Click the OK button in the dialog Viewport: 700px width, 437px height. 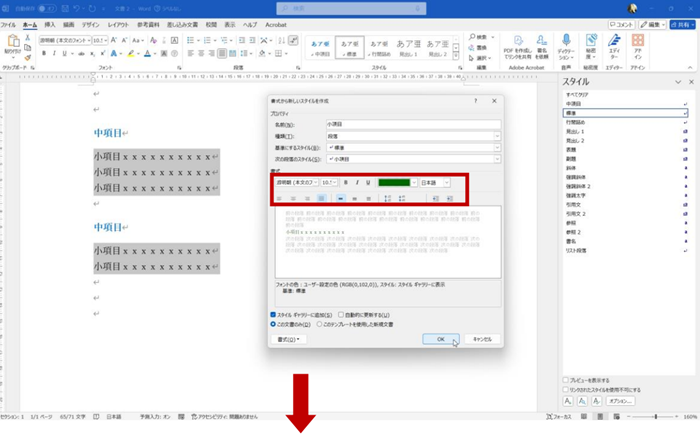point(440,339)
